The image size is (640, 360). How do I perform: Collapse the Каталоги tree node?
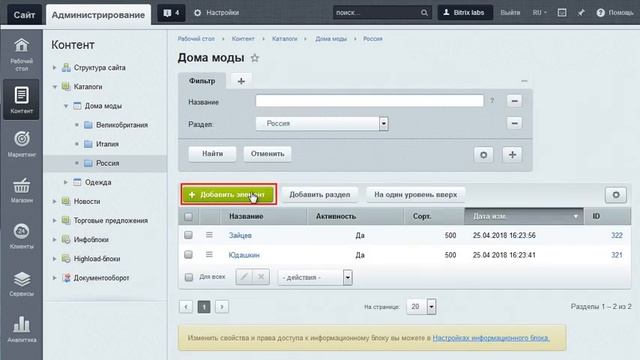[x=54, y=87]
